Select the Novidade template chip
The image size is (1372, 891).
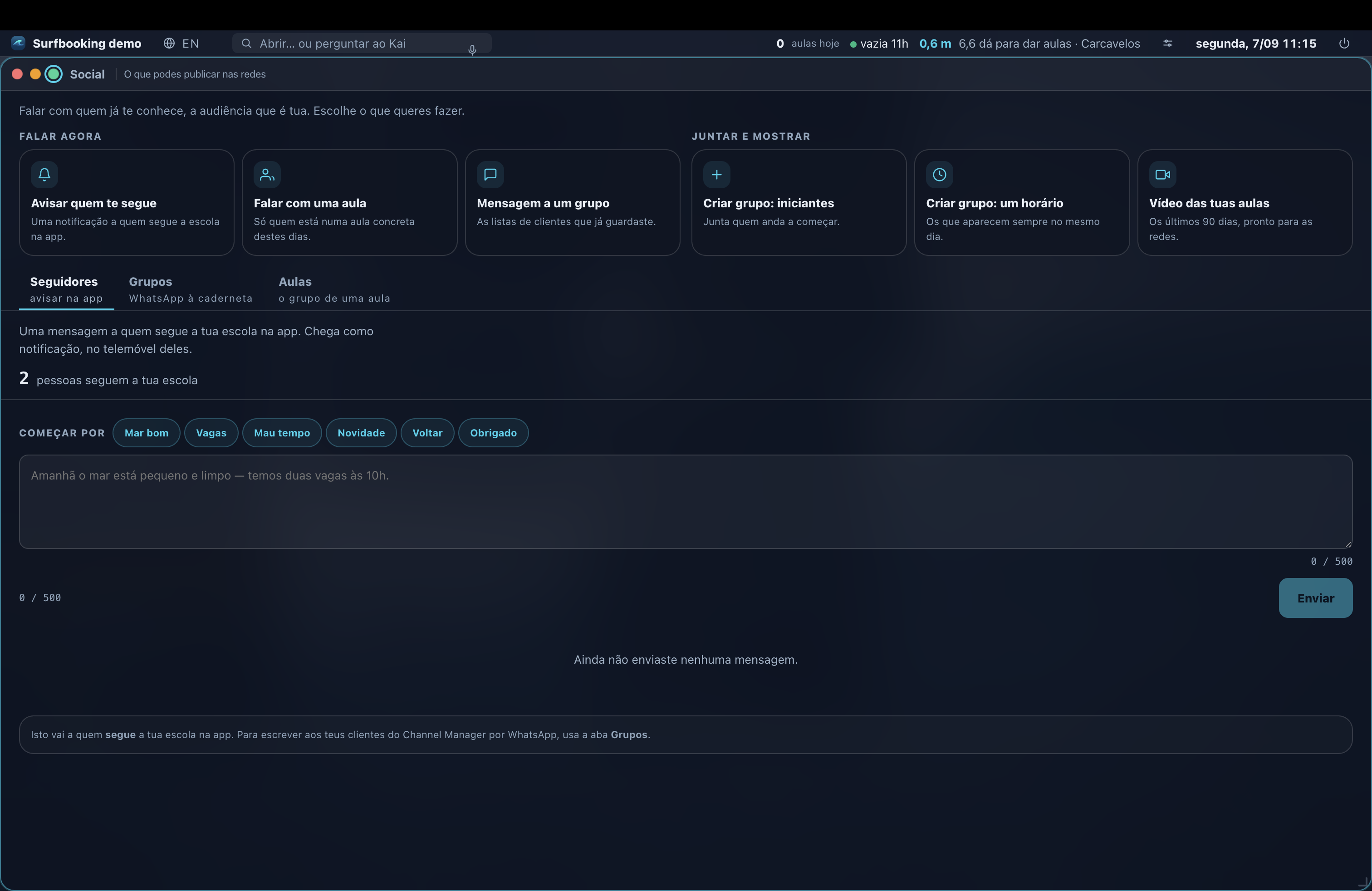point(361,433)
